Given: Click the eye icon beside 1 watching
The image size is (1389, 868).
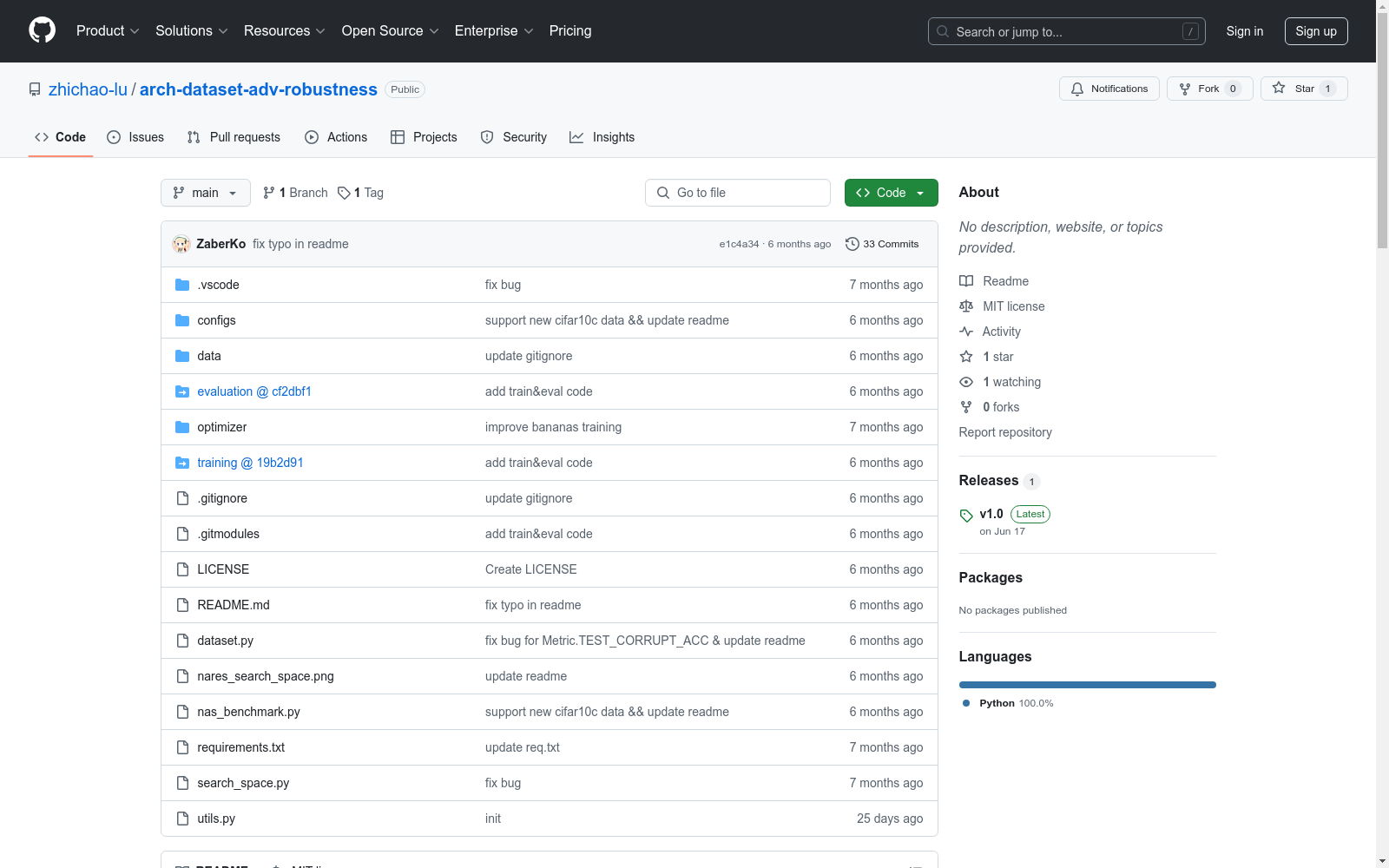Looking at the screenshot, I should tap(966, 382).
